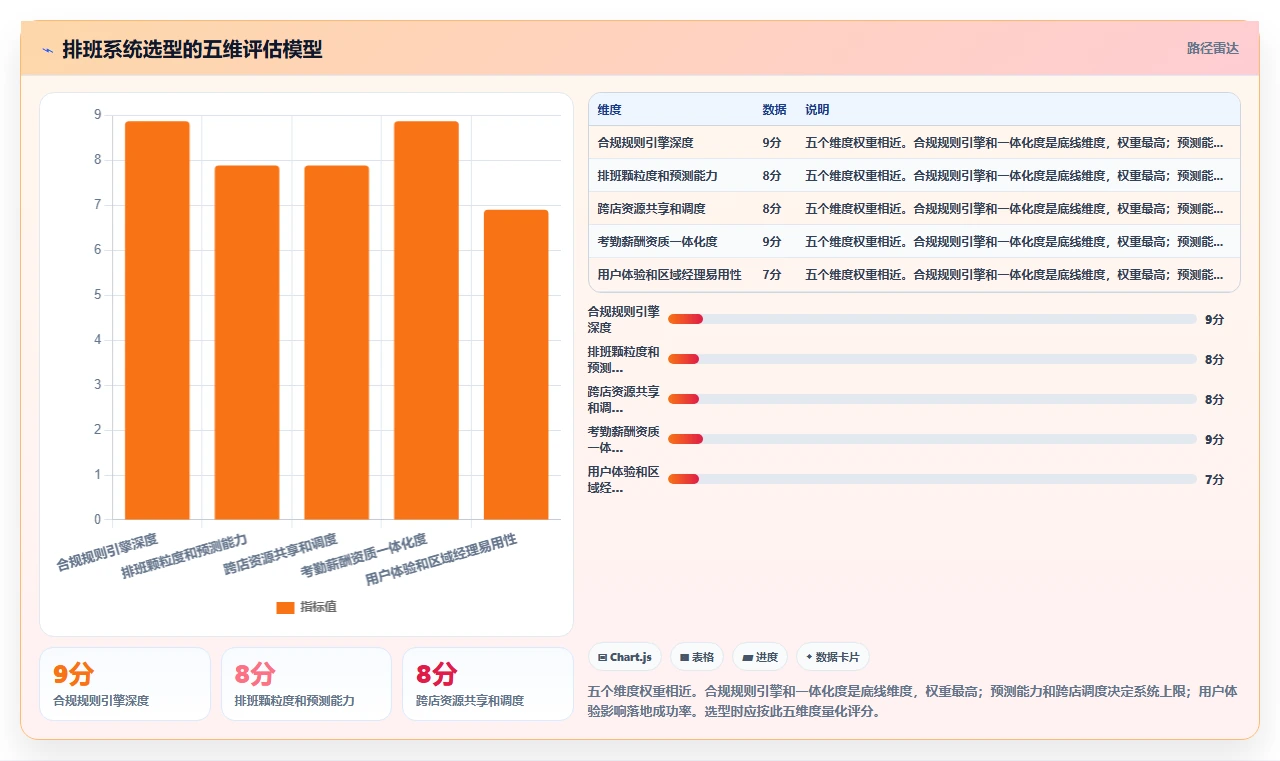Click the 说明 column header in the table
Screen dimensions: 1280x761
click(817, 110)
